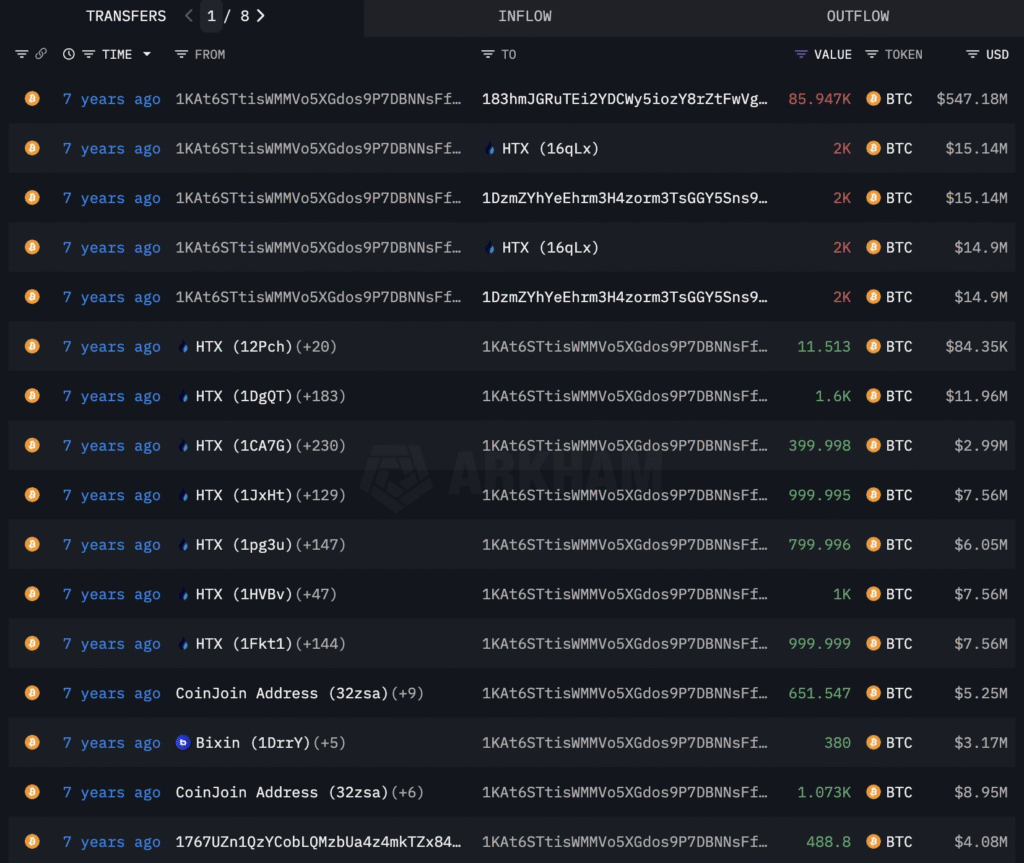This screenshot has height=863, width=1024.
Task: Expand the TIME sort dropdown arrow
Action: (147, 54)
